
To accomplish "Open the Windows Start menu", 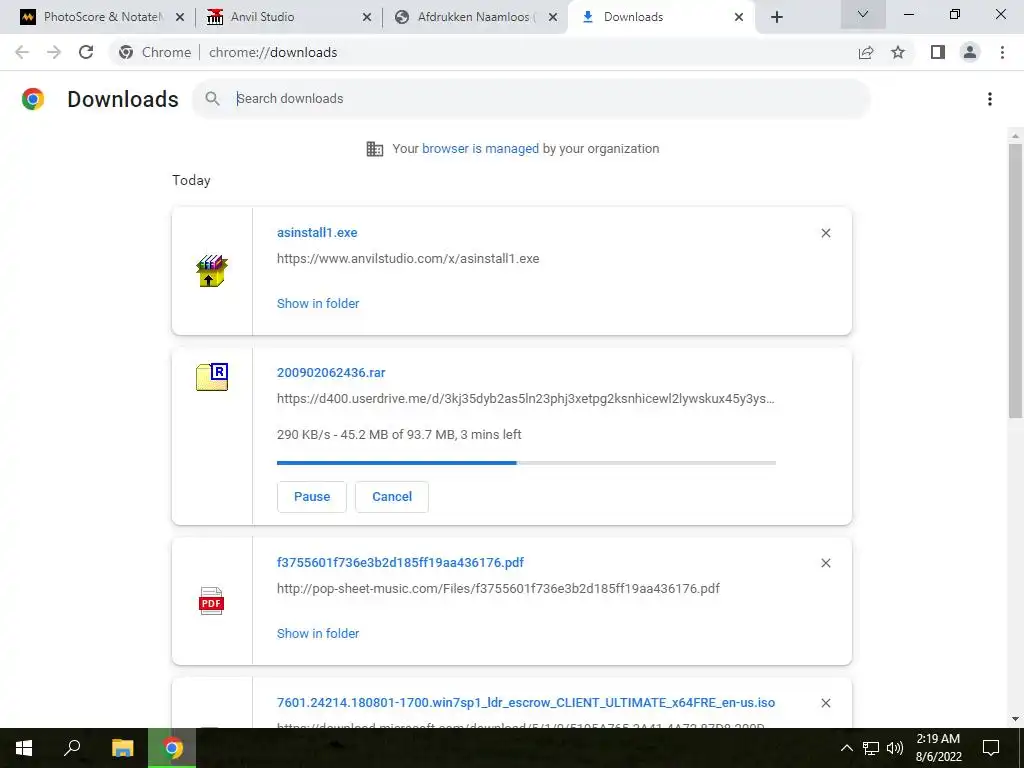I will coord(24,748).
